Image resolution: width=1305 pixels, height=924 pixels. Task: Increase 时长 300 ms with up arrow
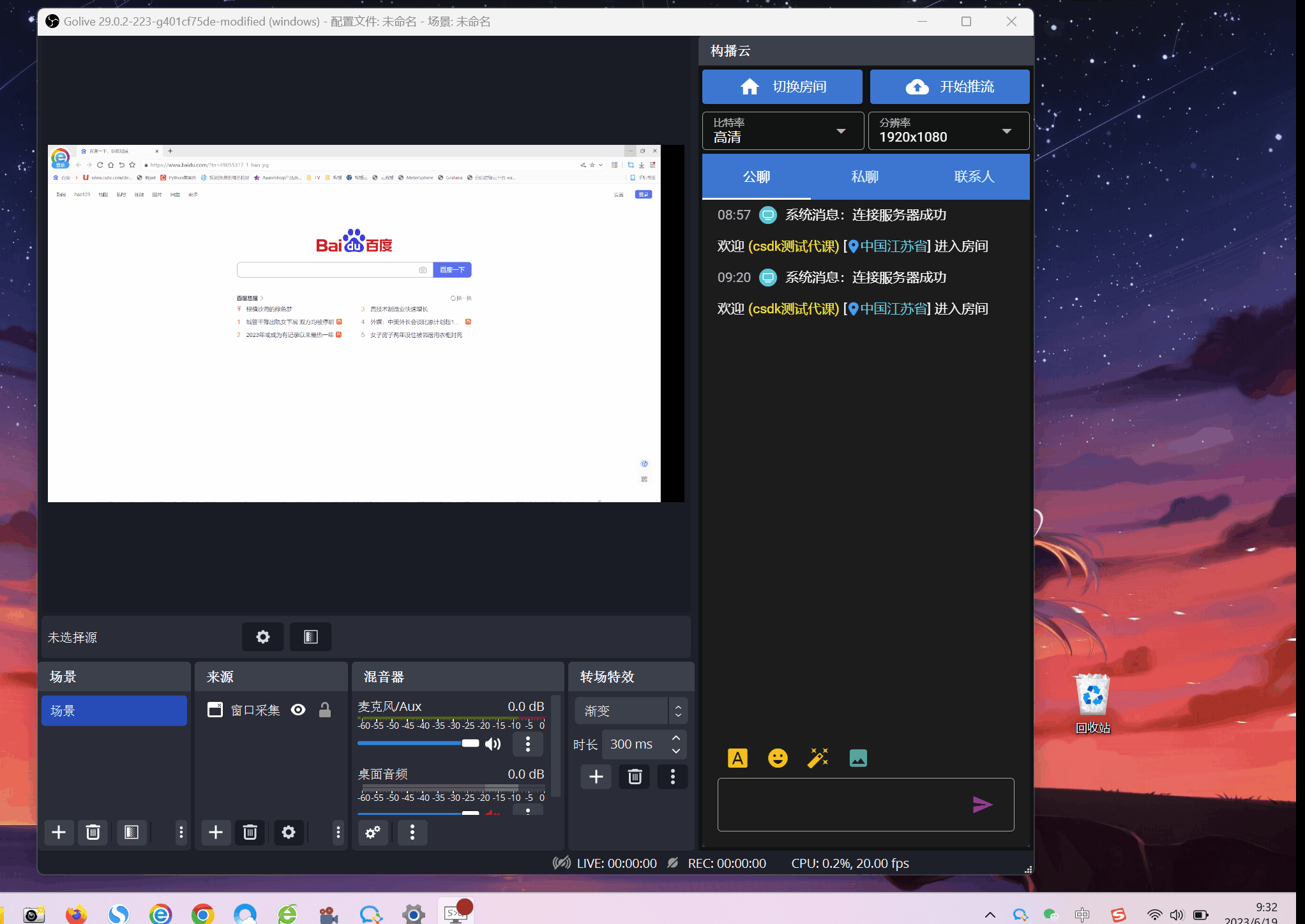(x=676, y=738)
